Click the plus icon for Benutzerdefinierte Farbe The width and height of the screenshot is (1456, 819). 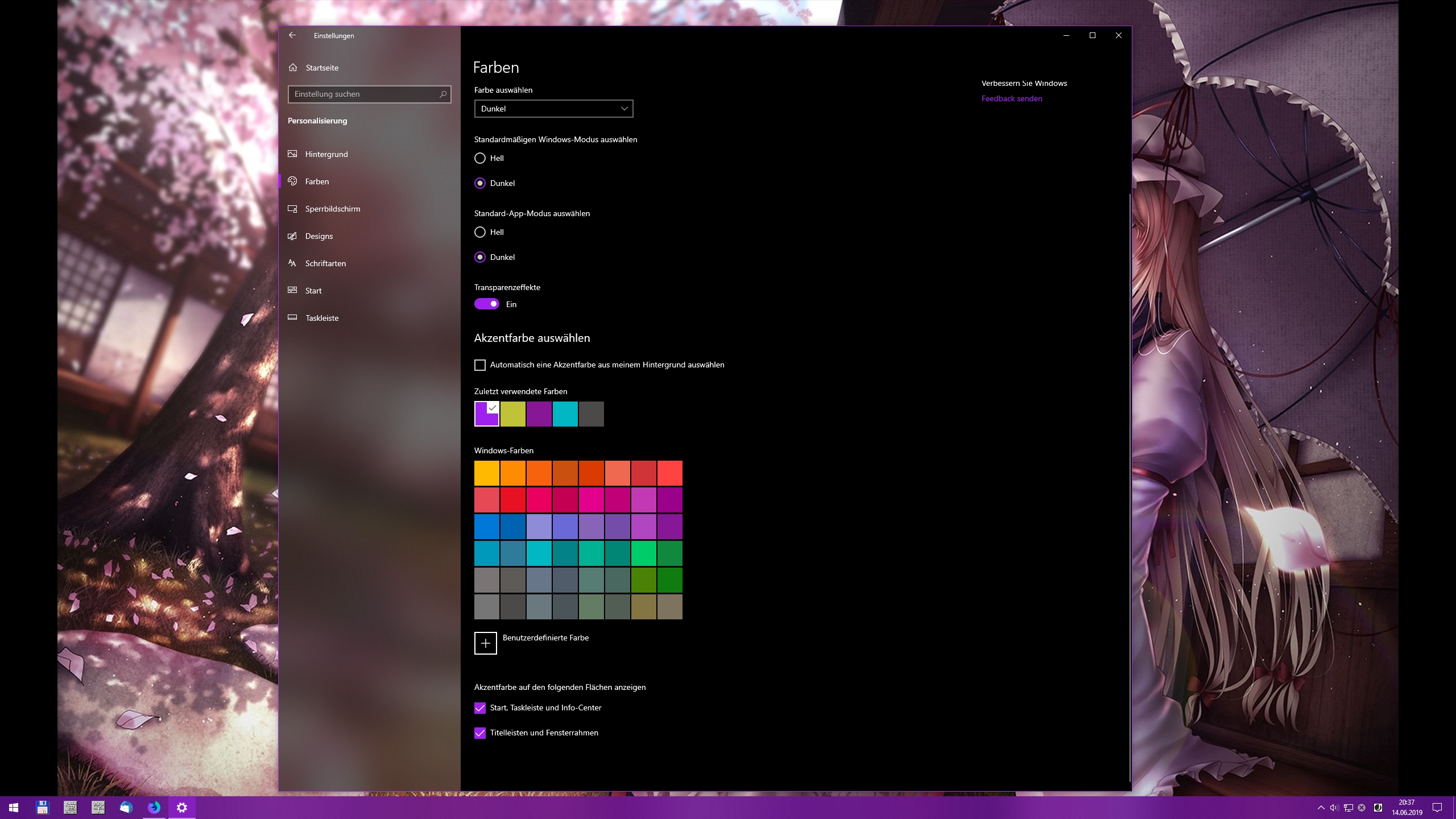coord(485,643)
